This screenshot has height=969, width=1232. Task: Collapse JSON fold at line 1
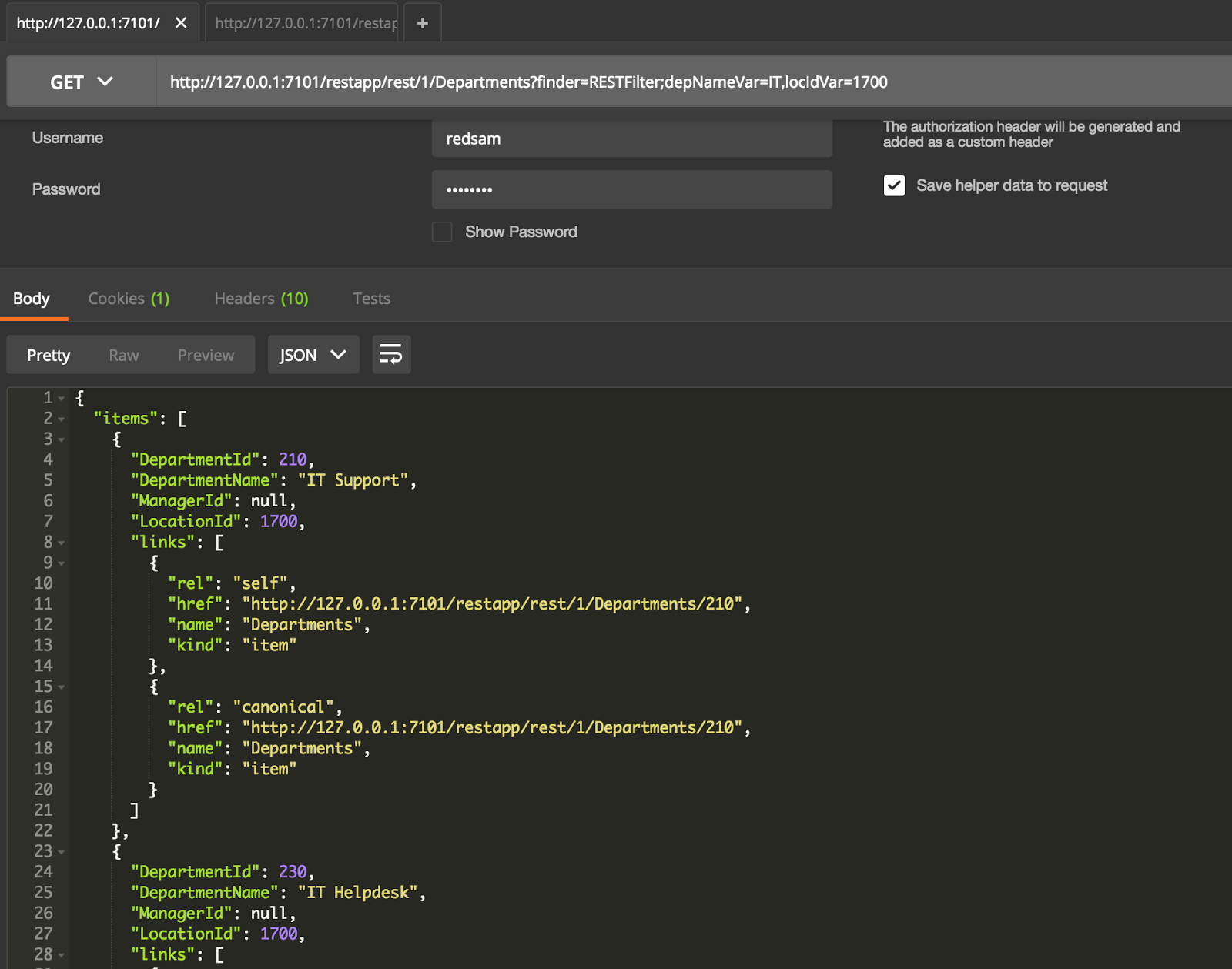click(62, 399)
